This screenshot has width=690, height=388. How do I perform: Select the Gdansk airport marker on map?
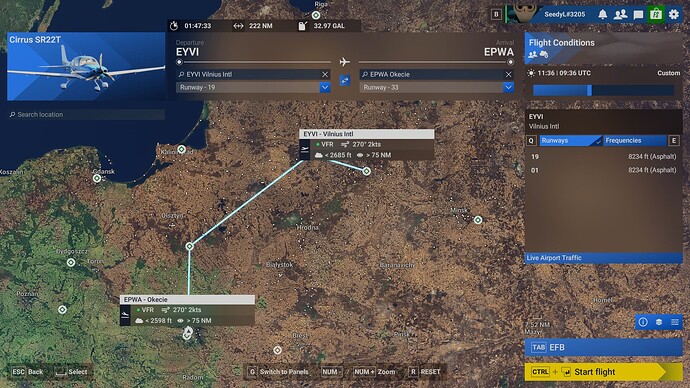point(97,178)
